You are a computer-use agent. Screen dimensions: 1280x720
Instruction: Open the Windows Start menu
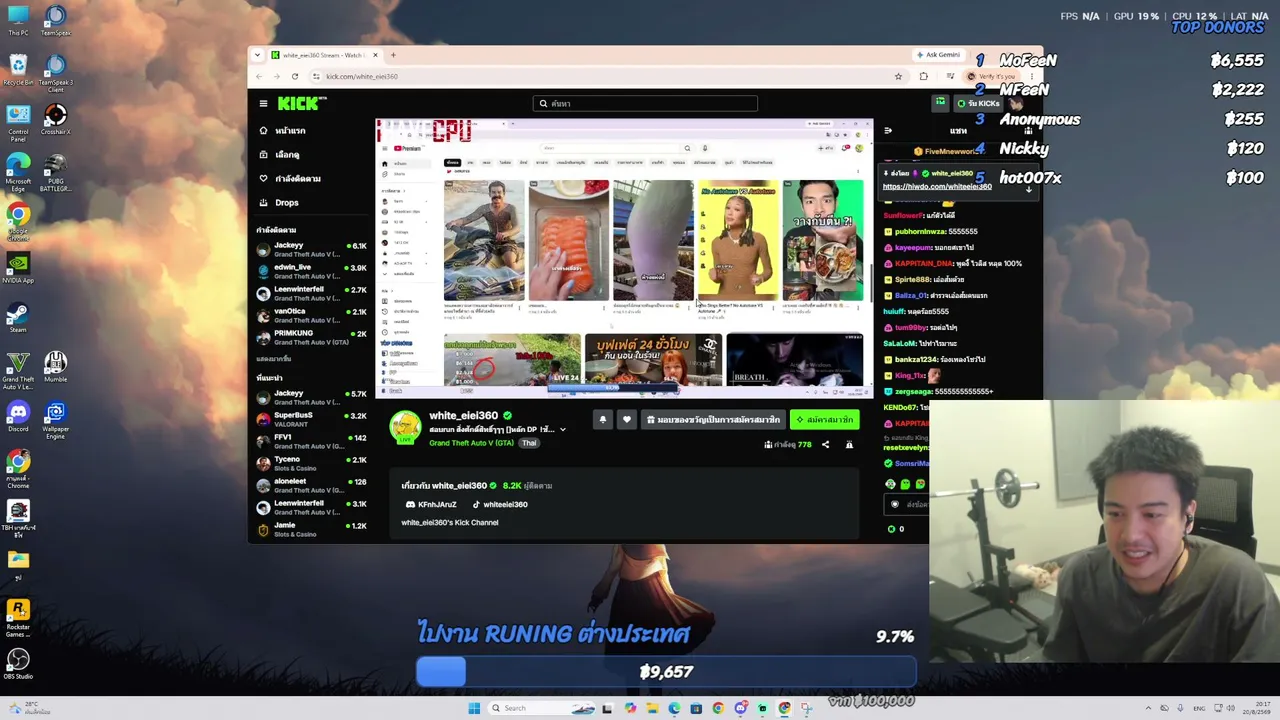[x=474, y=708]
